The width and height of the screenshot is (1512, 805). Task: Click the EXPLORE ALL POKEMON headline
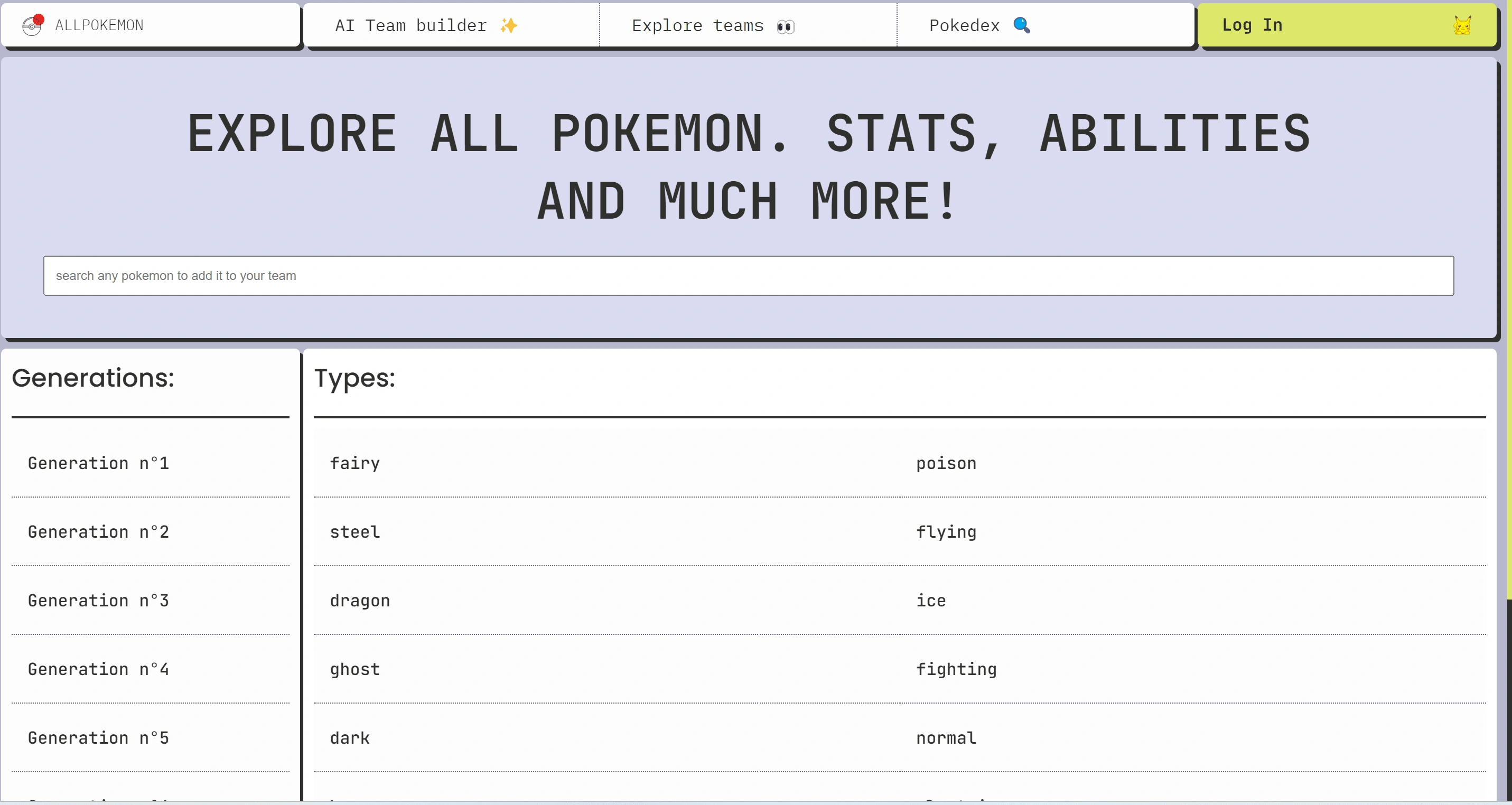click(x=749, y=166)
